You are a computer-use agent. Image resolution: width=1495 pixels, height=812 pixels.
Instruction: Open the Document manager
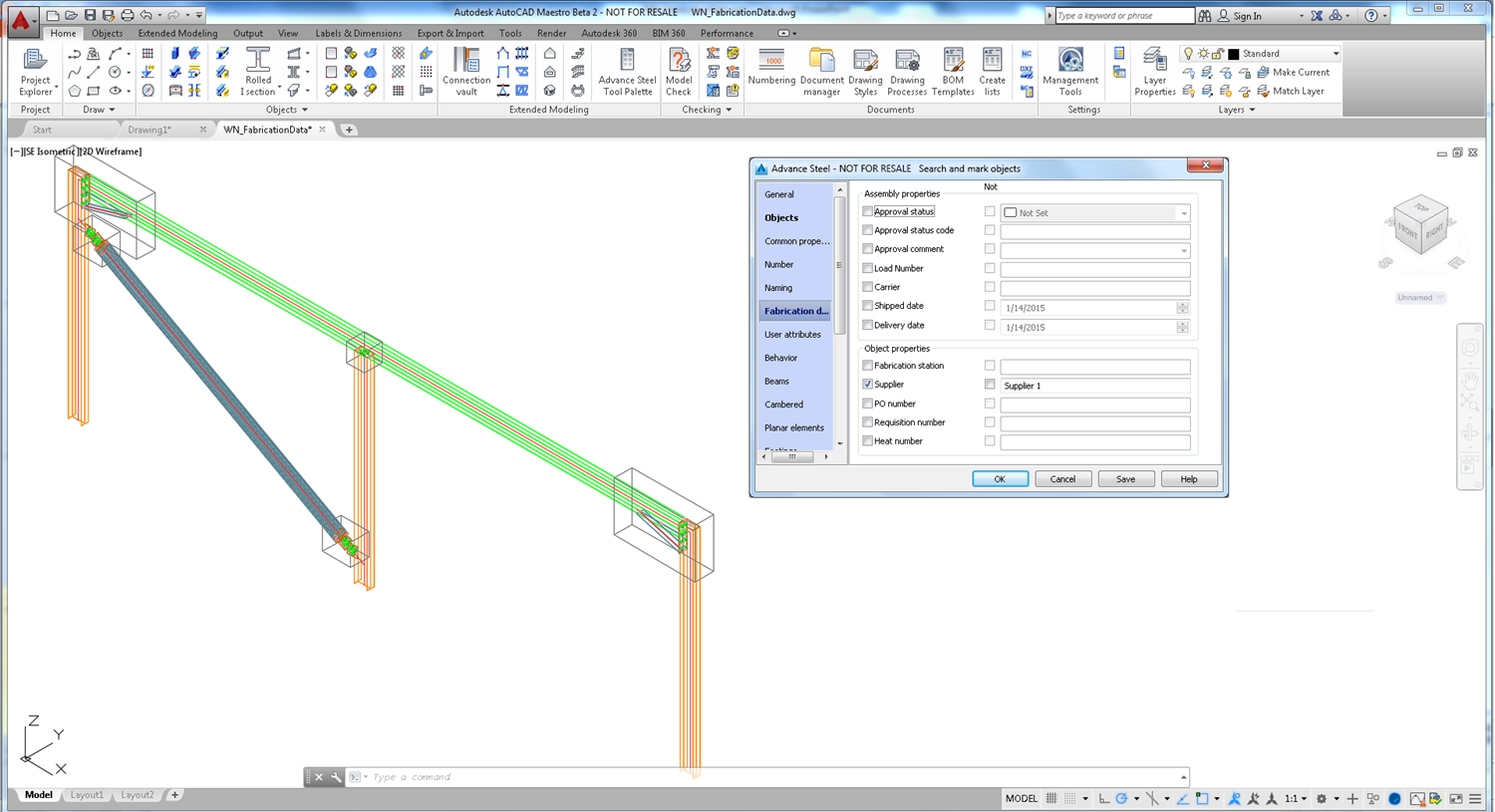click(821, 72)
